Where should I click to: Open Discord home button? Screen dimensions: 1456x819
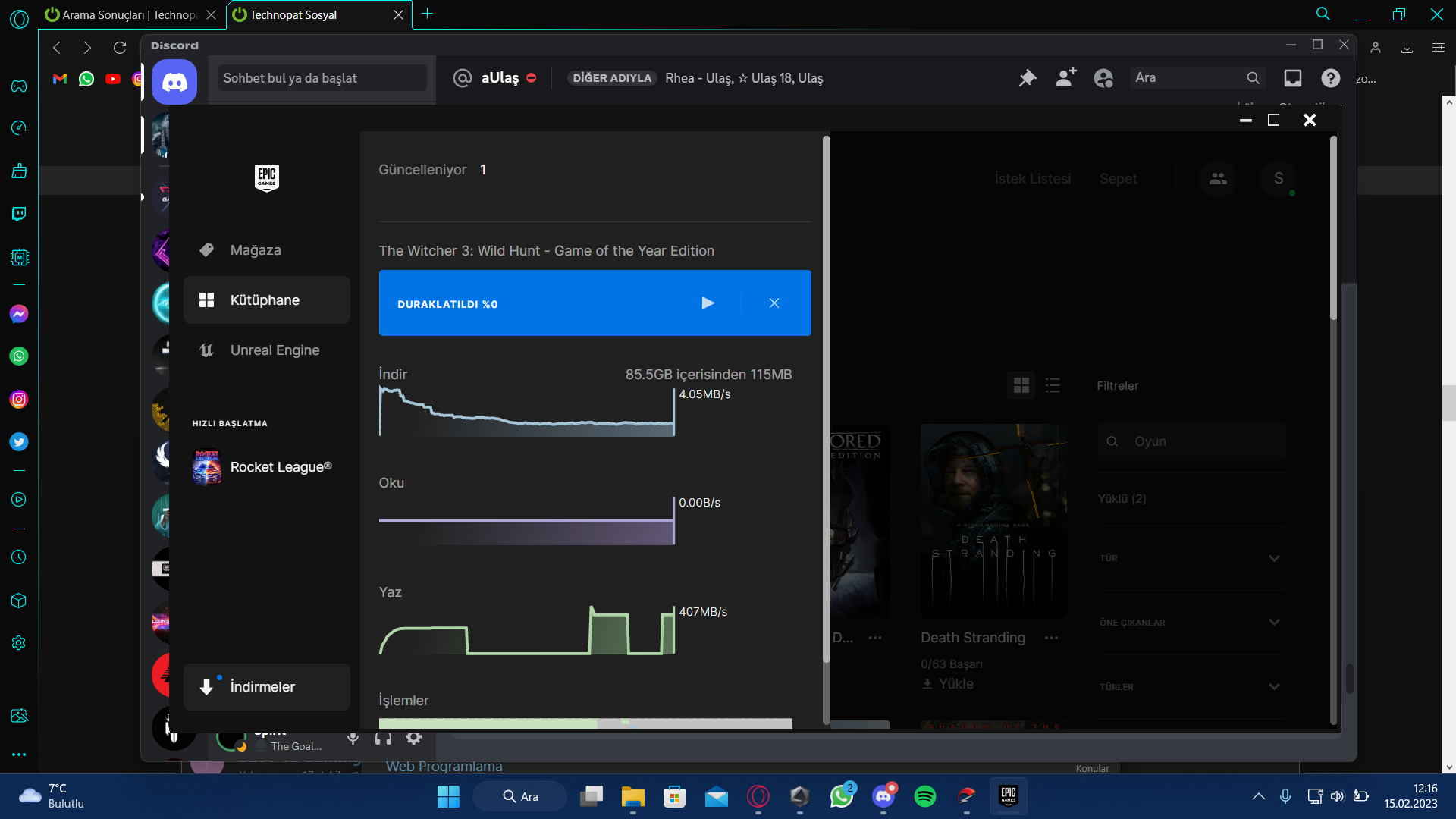click(x=174, y=82)
